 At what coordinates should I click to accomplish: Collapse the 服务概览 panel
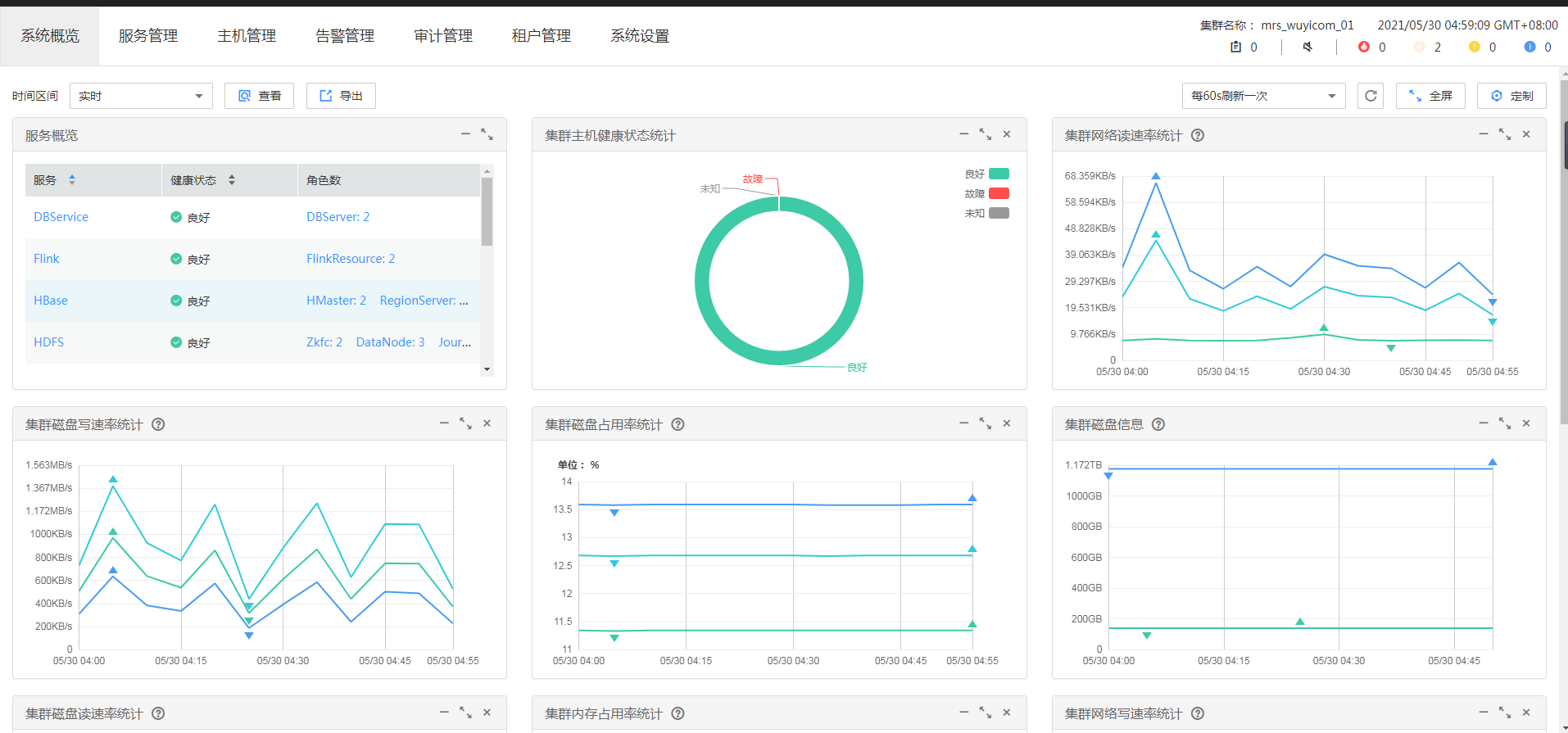click(x=465, y=133)
